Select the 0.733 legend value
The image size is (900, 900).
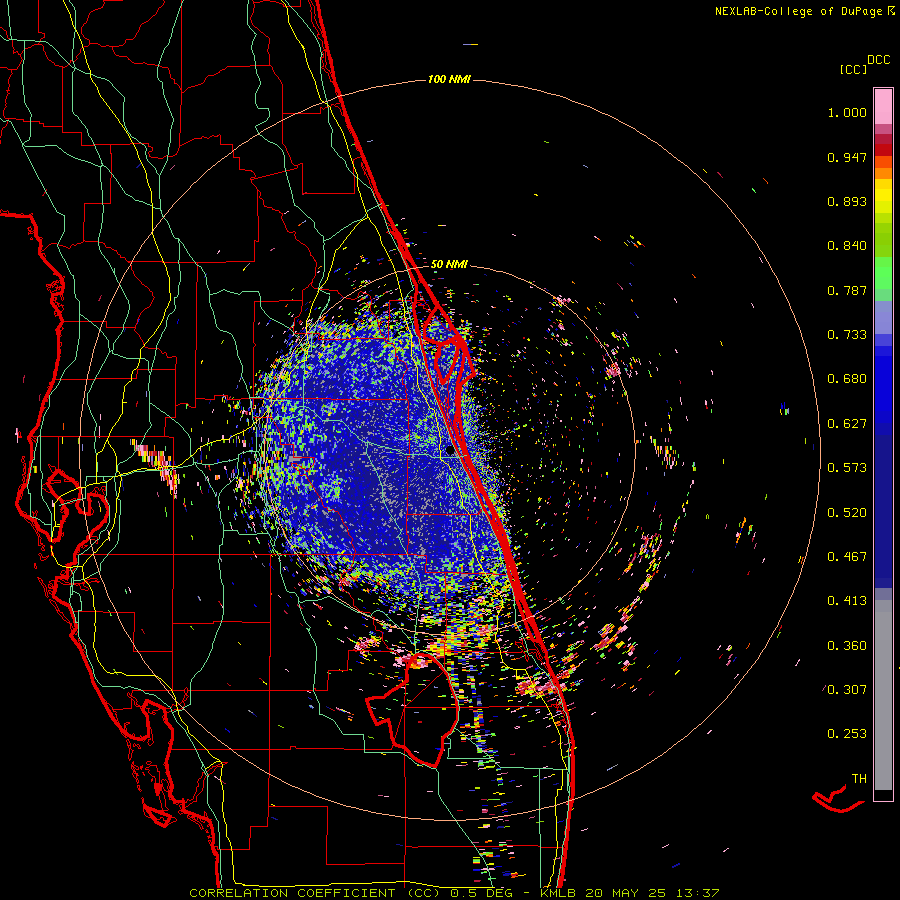[x=847, y=335]
